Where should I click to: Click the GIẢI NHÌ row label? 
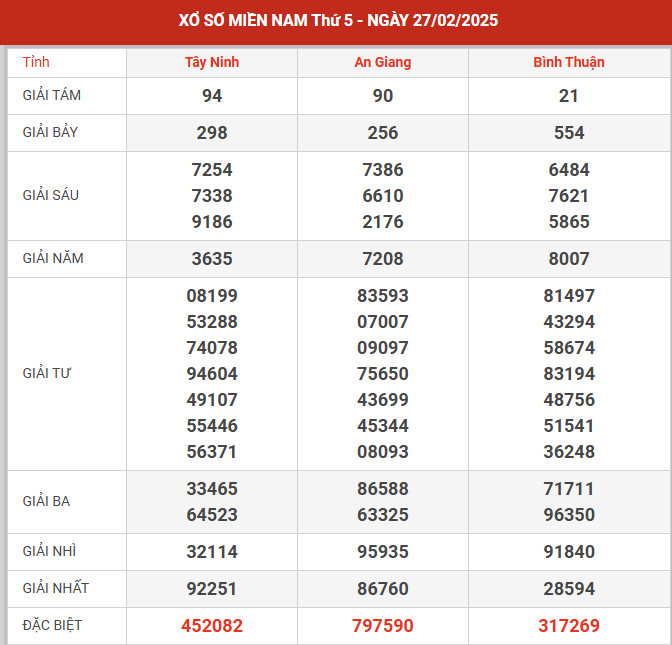pos(49,551)
